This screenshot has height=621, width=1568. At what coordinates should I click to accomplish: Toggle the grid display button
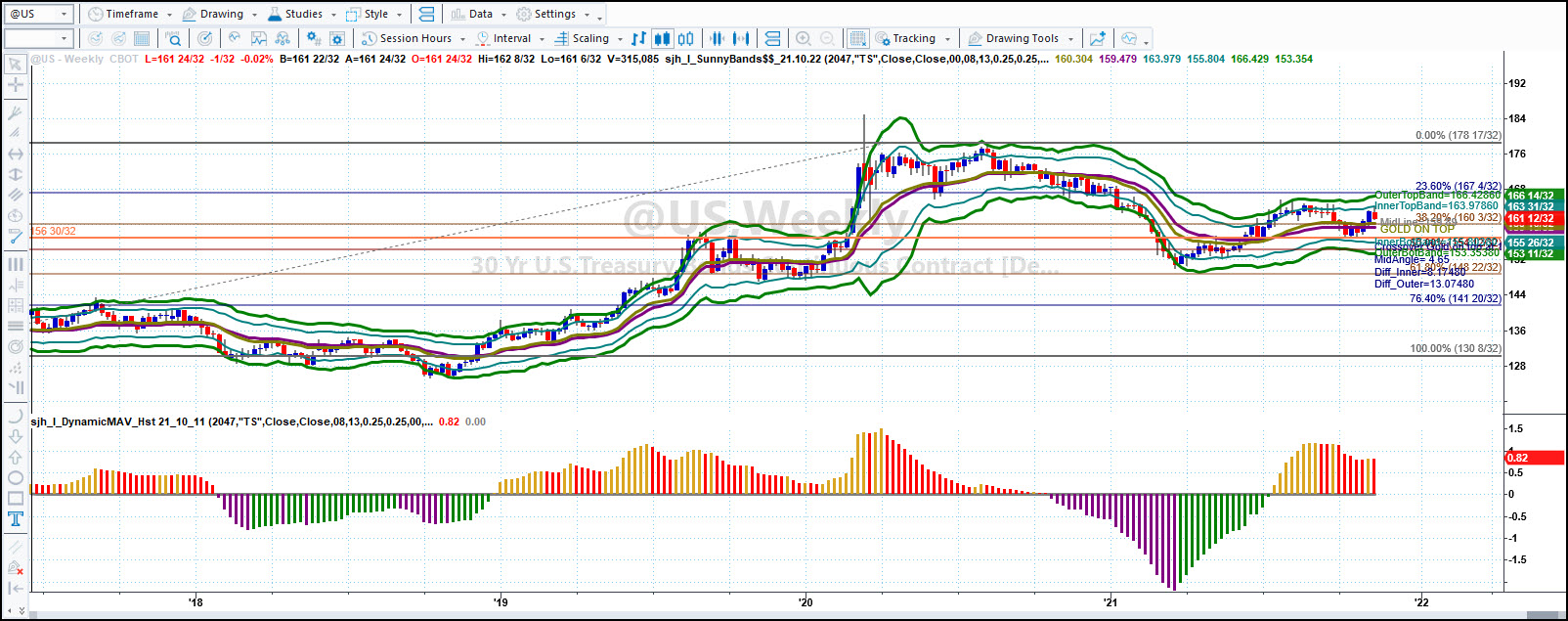[x=857, y=38]
